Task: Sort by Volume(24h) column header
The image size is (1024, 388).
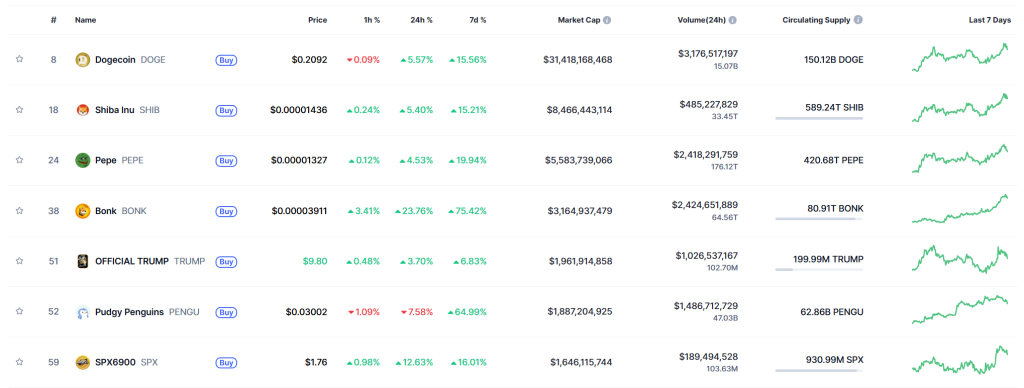Action: click(701, 20)
